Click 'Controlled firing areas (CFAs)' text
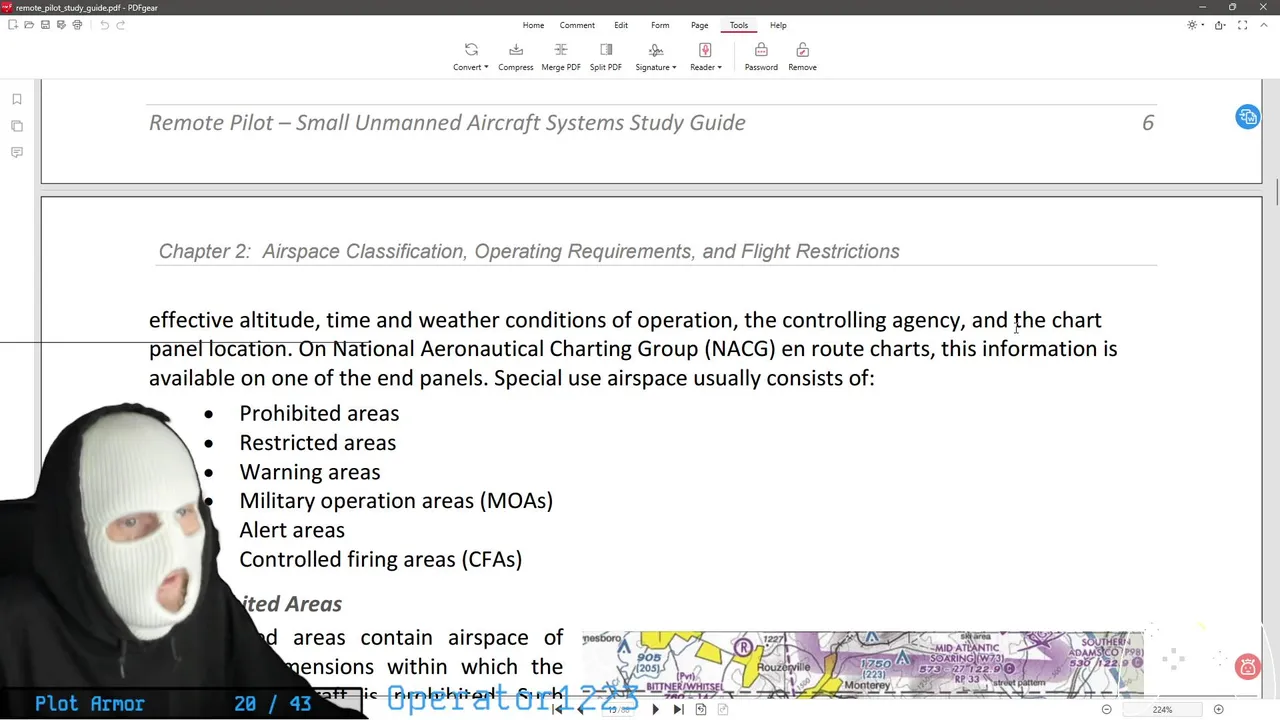Viewport: 1280px width, 720px height. coord(380,559)
